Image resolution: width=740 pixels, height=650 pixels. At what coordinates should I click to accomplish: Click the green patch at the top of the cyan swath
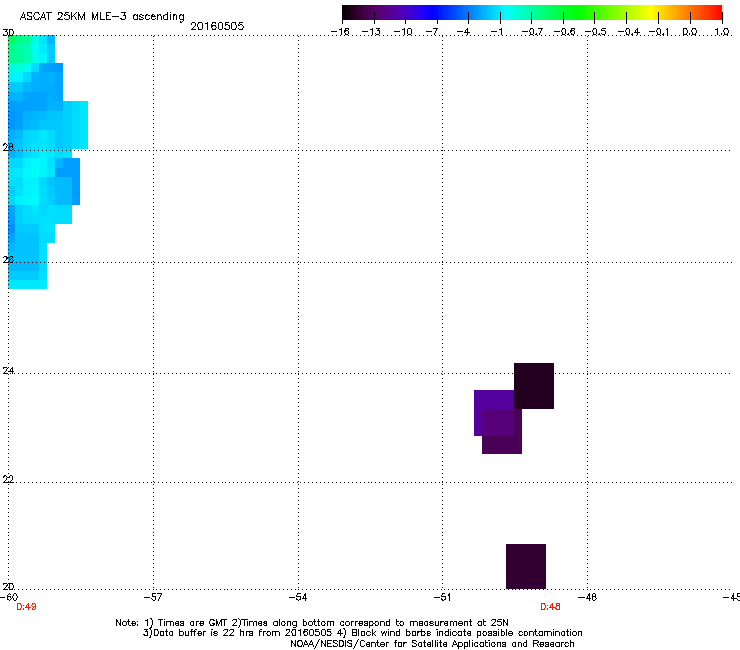click(x=21, y=51)
